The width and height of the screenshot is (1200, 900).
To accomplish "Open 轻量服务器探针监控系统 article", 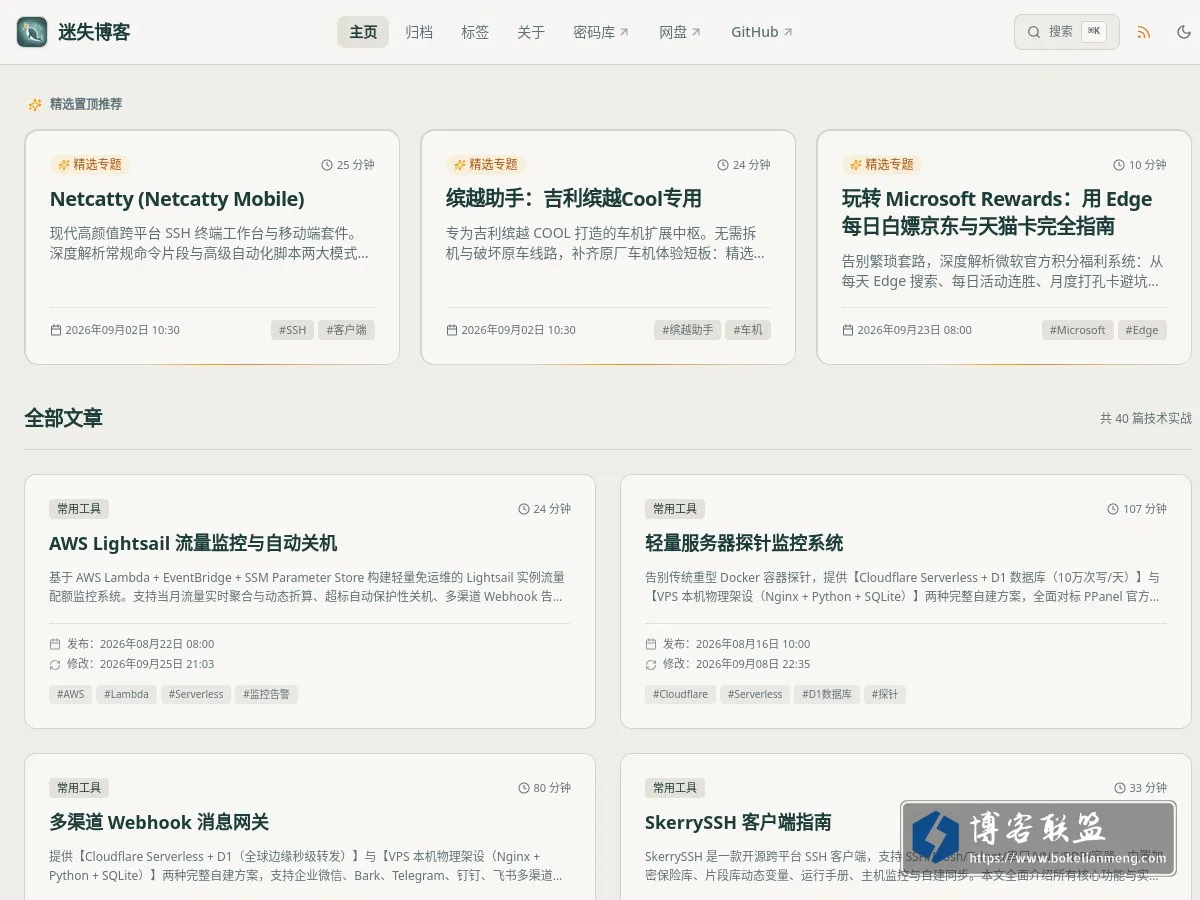I will click(744, 543).
